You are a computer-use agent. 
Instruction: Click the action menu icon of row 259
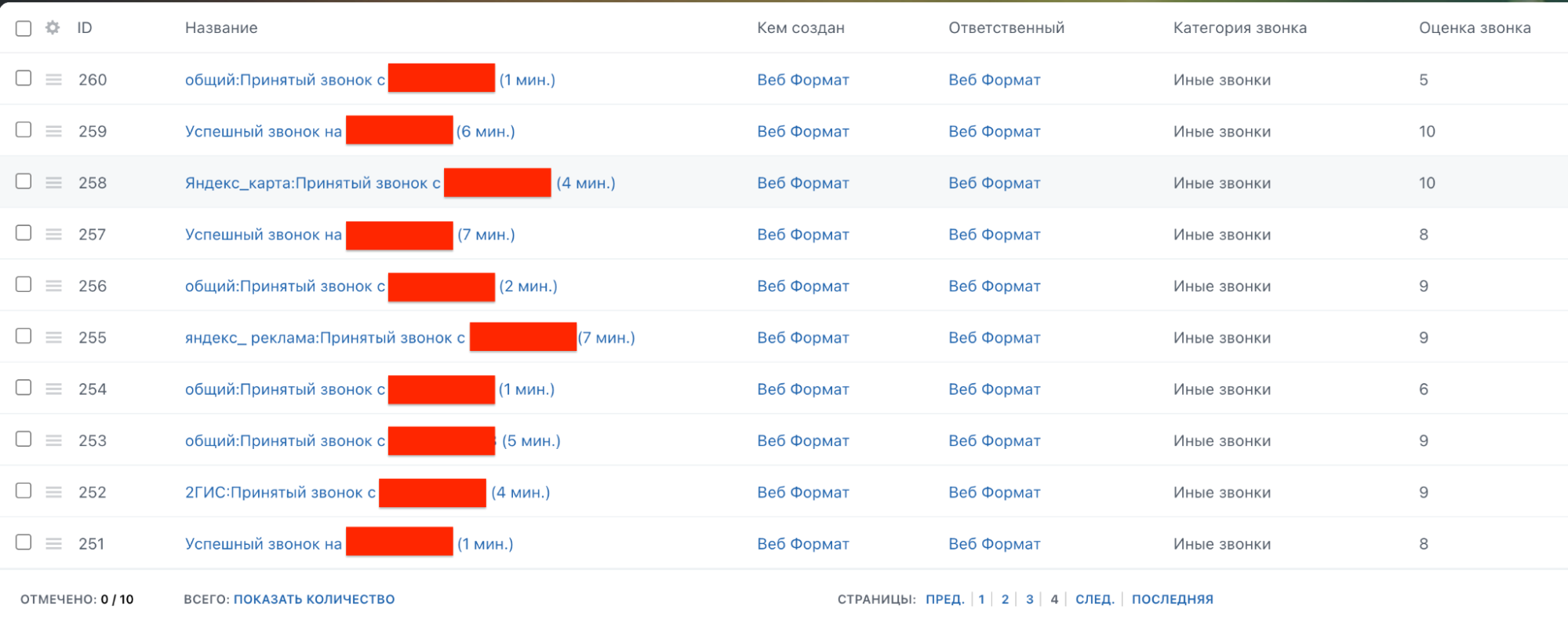pos(53,131)
